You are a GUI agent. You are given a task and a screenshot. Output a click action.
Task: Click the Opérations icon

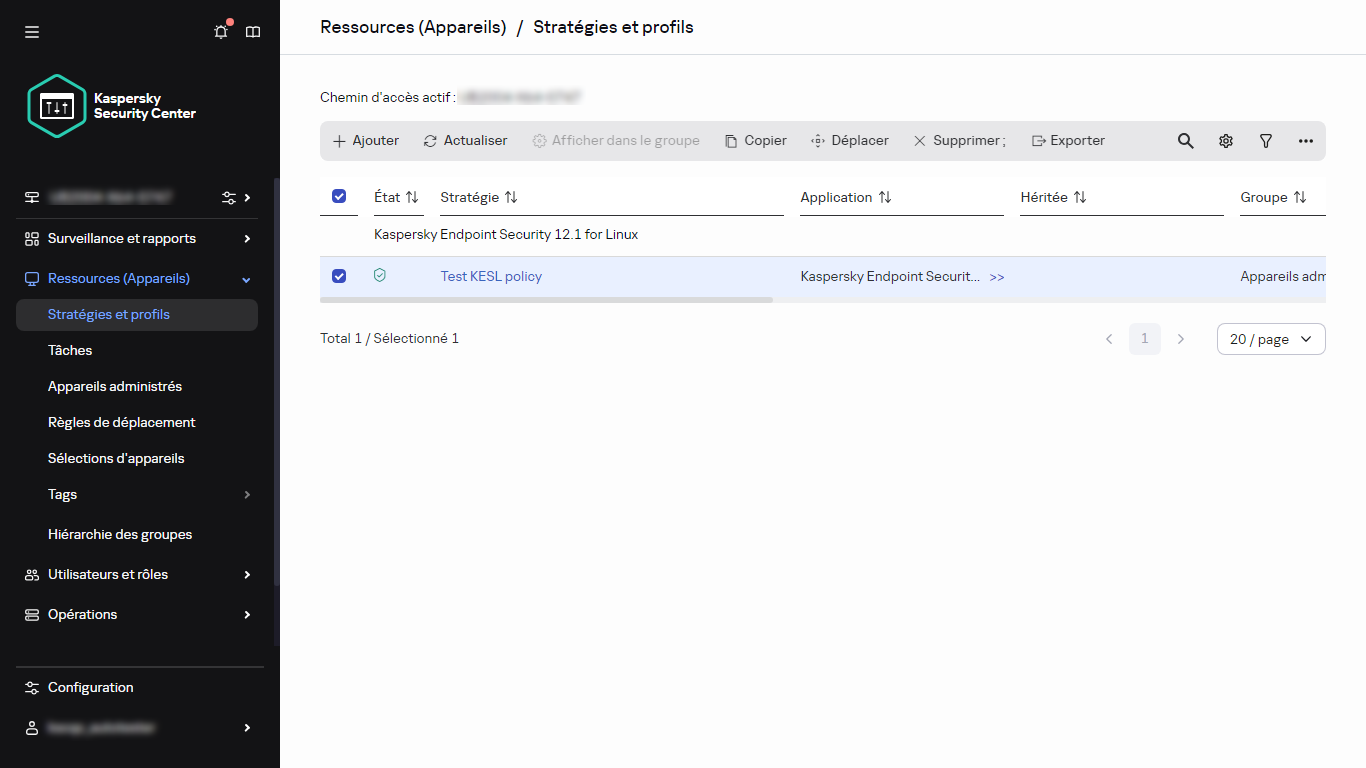coord(32,615)
